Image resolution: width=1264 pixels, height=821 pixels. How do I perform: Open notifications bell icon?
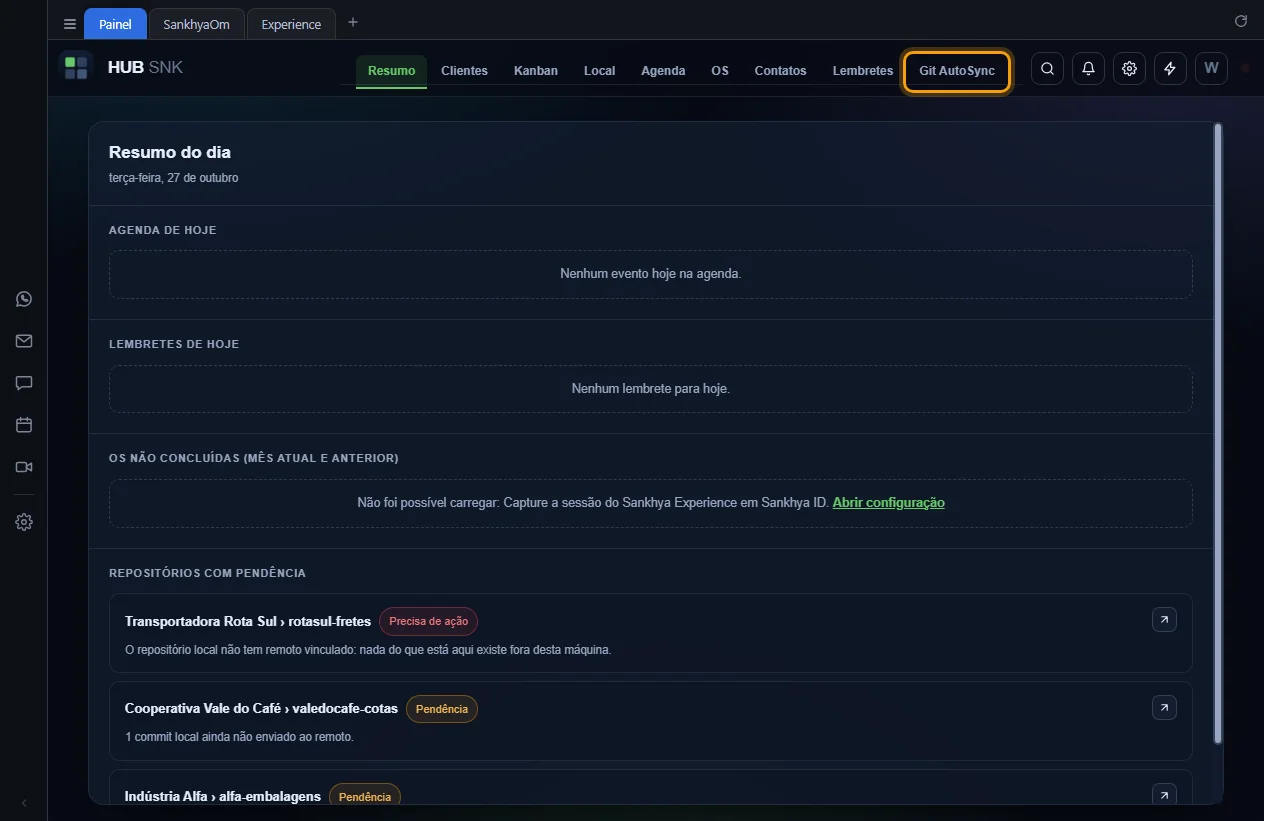1088,68
